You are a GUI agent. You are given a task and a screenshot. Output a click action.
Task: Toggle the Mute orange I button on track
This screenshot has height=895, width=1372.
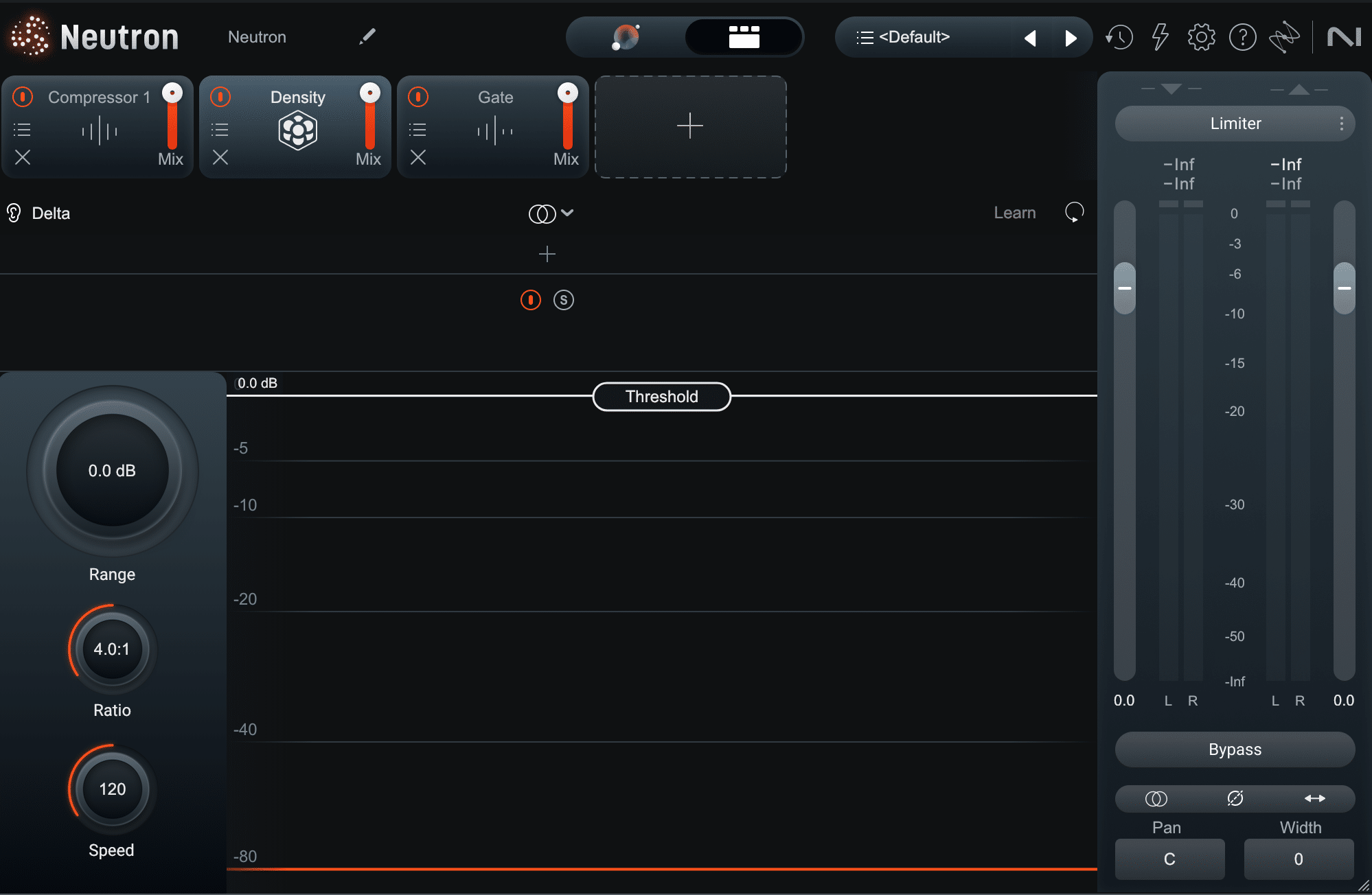point(530,299)
